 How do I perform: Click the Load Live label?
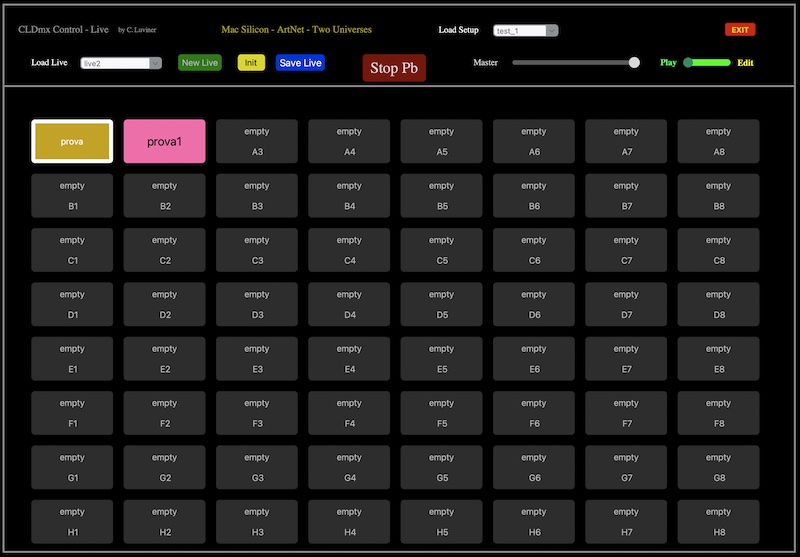[x=49, y=63]
